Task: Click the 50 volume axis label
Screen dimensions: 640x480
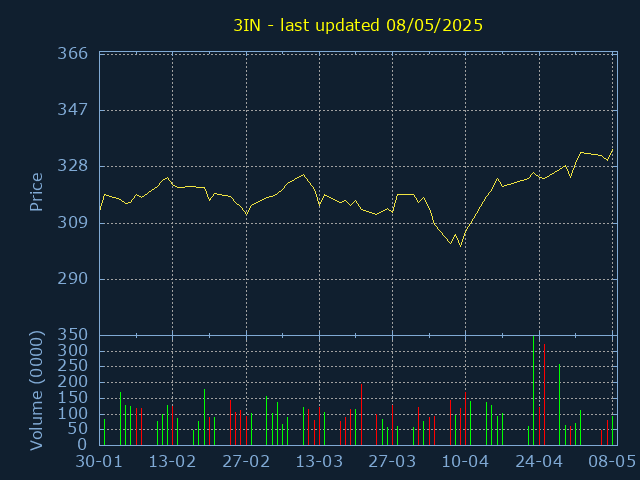Action: (x=78, y=429)
